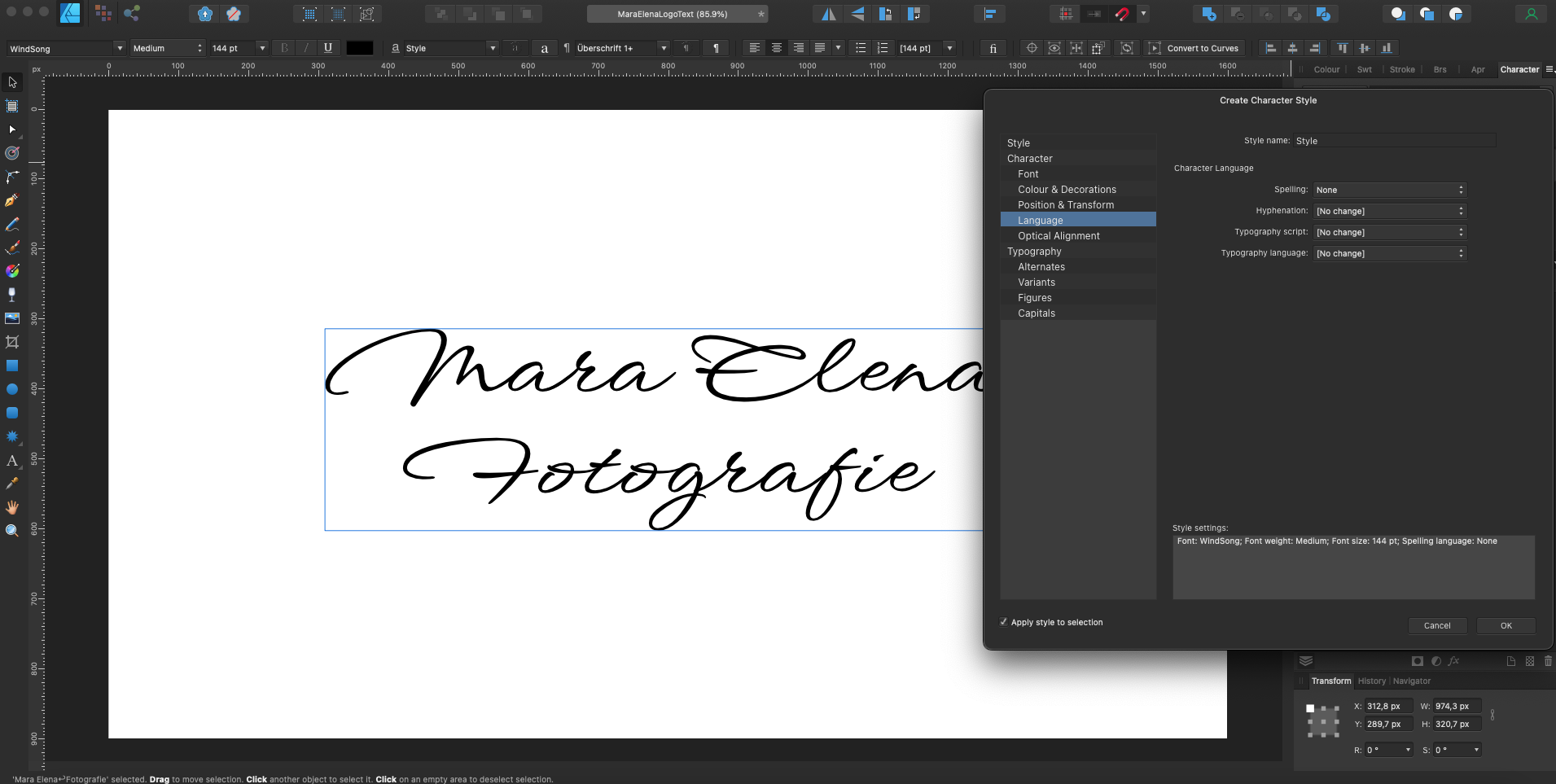Toggle left text alignment
Screen dimensions: 1556x784
click(x=755, y=48)
